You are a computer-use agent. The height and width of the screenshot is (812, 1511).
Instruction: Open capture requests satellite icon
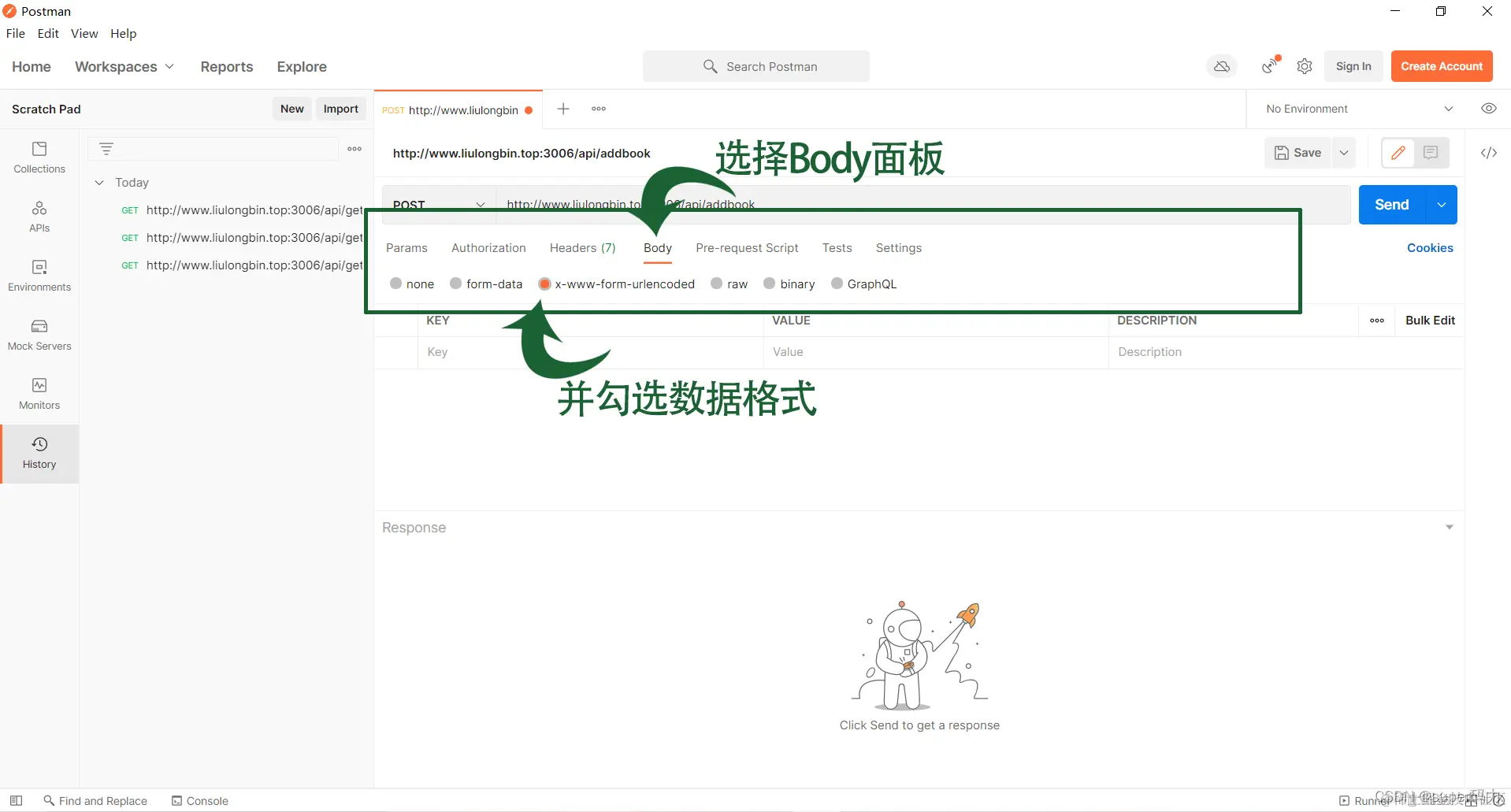click(1270, 66)
